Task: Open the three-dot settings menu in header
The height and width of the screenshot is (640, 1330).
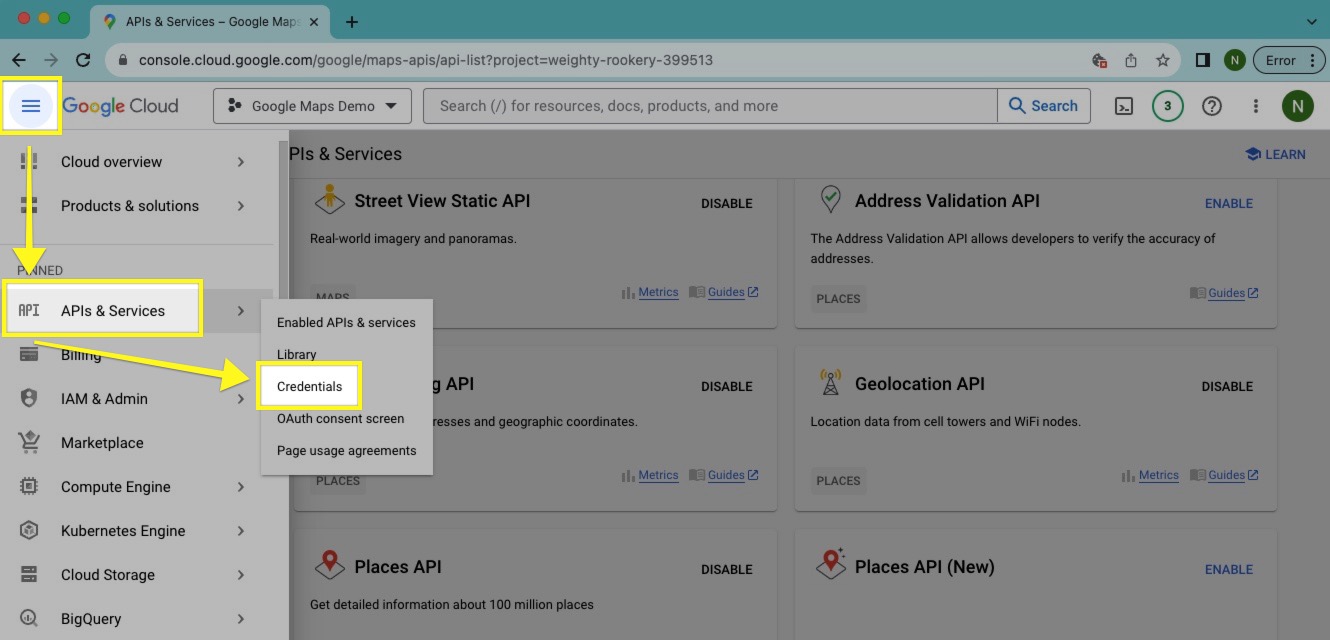Action: (1256, 106)
